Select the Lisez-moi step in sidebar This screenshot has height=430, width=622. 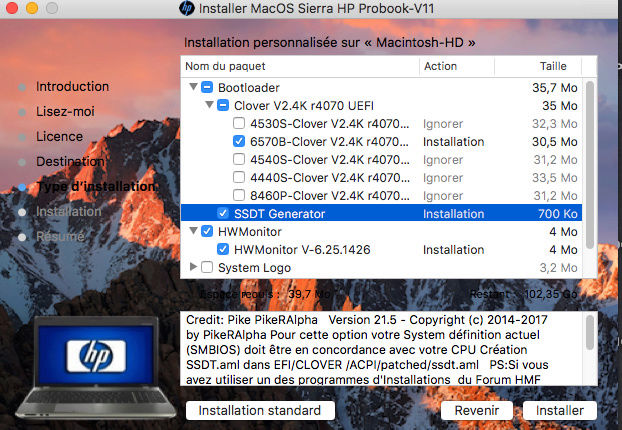point(65,111)
